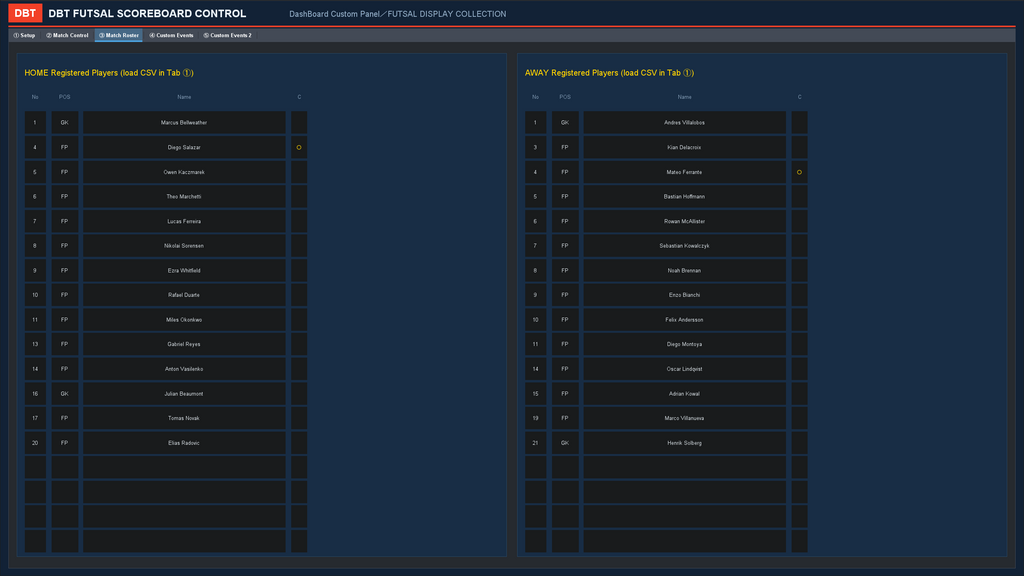
Task: Click the Elias Radovic name cell
Action: click(x=184, y=443)
